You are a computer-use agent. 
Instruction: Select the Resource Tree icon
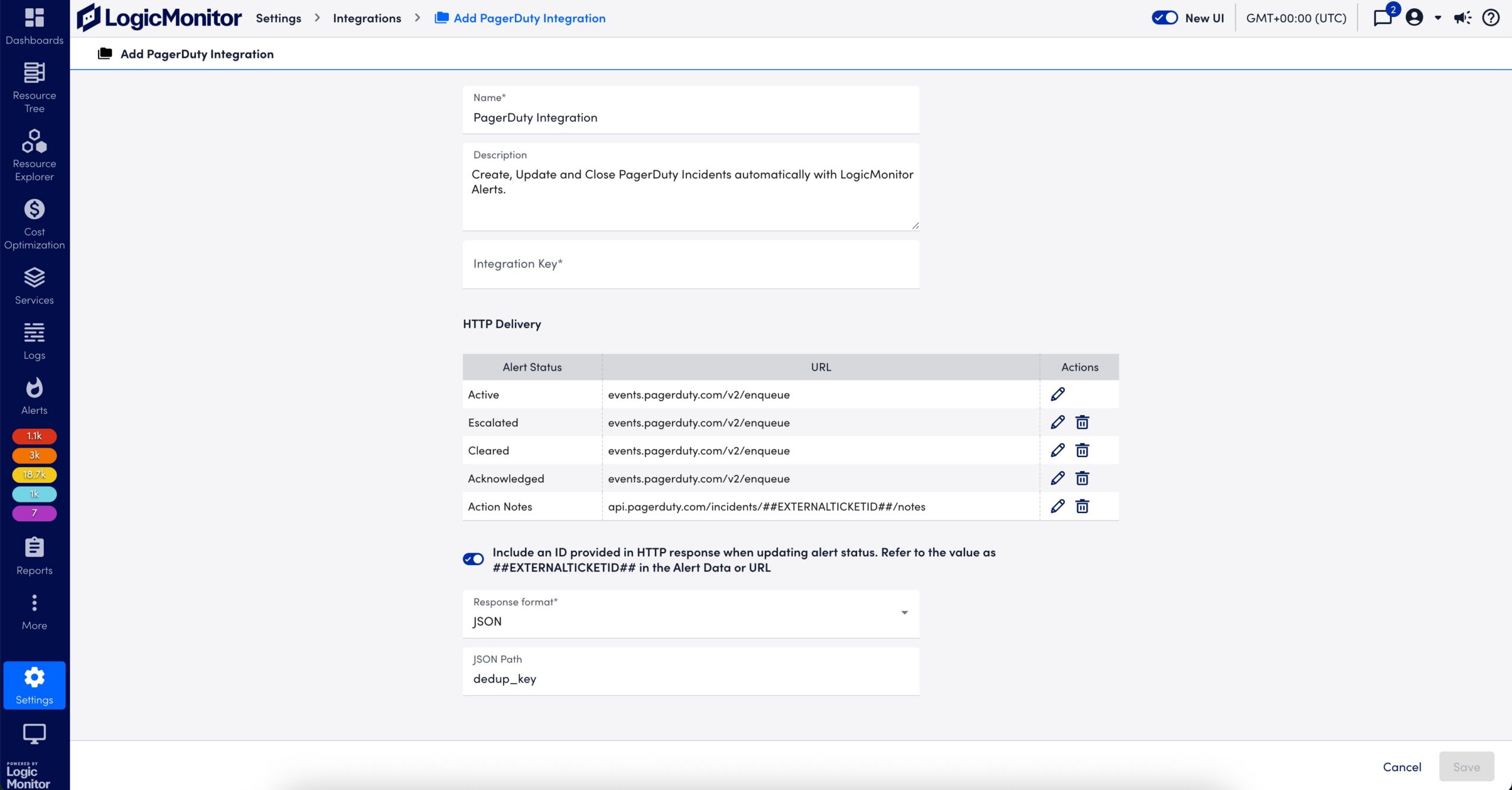[x=34, y=74]
